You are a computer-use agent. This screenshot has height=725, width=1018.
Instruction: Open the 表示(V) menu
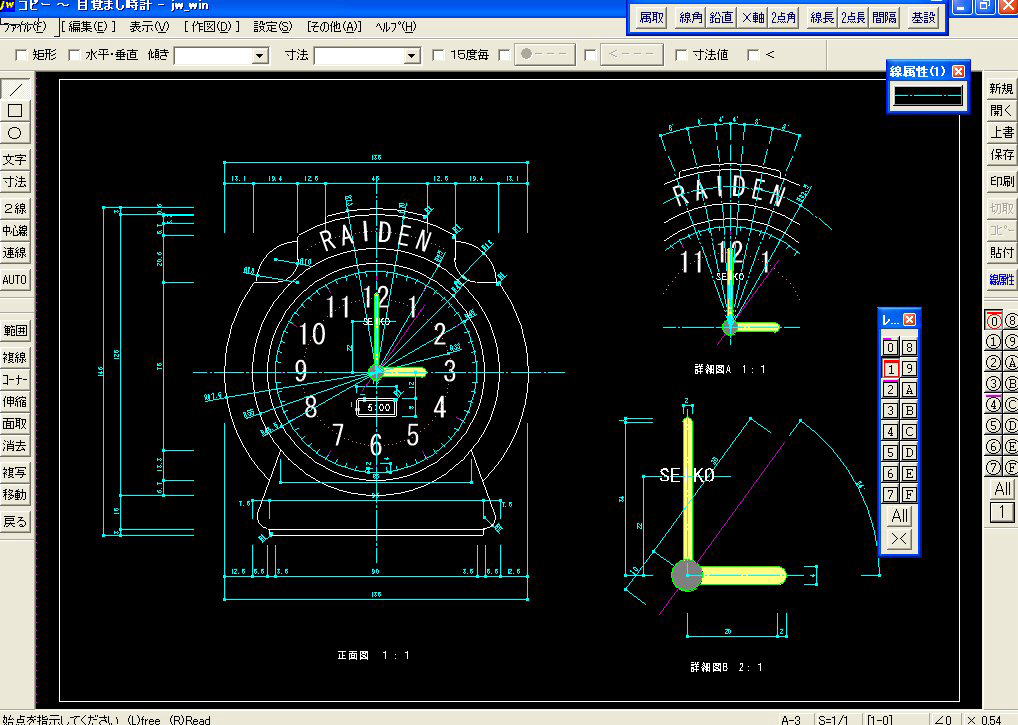coord(149,27)
